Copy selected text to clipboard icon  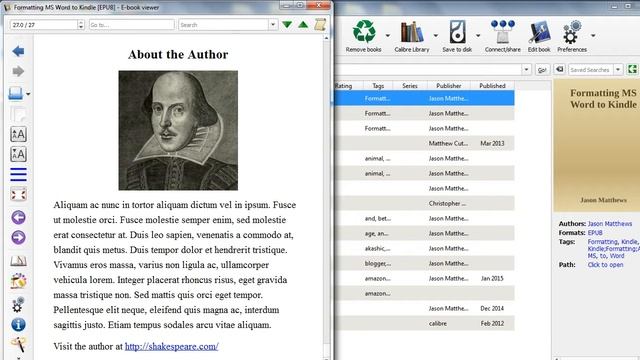(18, 114)
